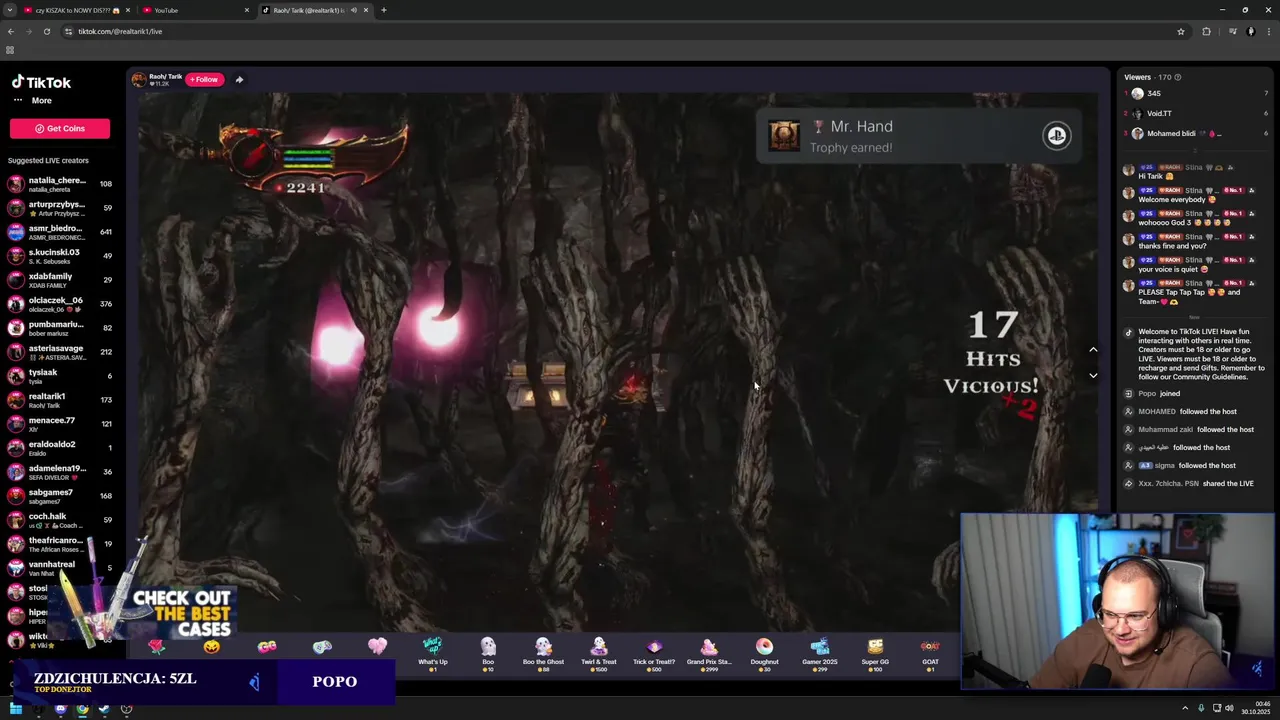Switch to the czy KISZAK to NOWY DIS??? tab
1280x720 pixels.
(x=77, y=10)
